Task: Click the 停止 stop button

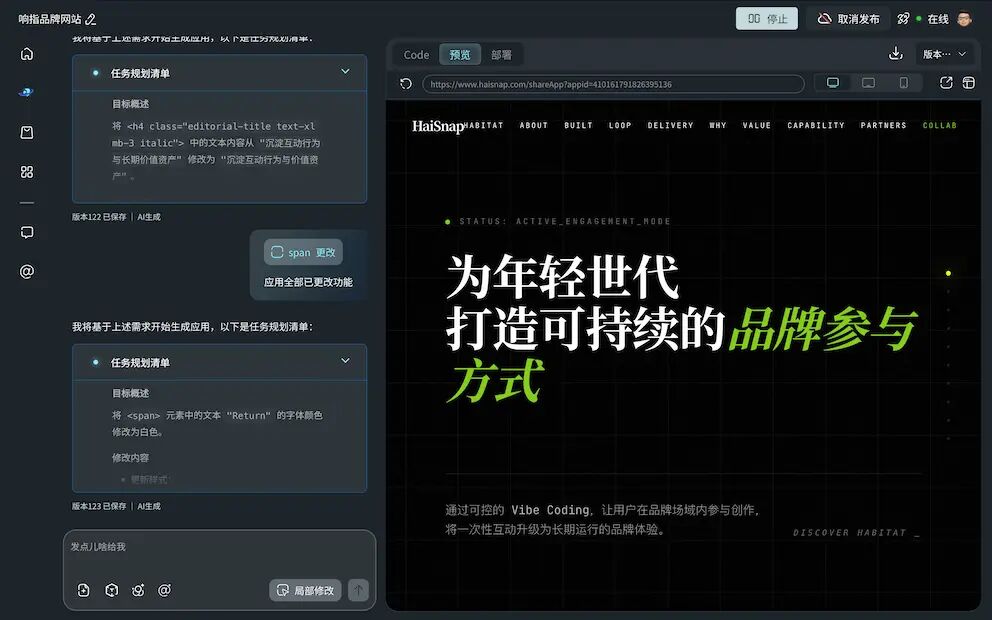Action: pyautogui.click(x=767, y=19)
